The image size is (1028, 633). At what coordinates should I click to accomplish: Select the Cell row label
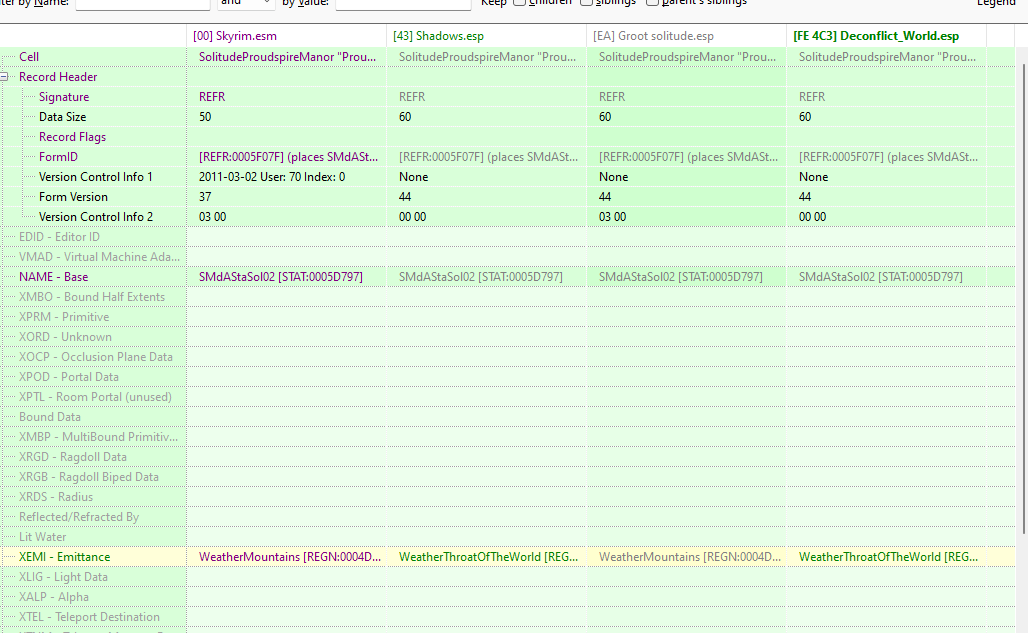point(29,57)
